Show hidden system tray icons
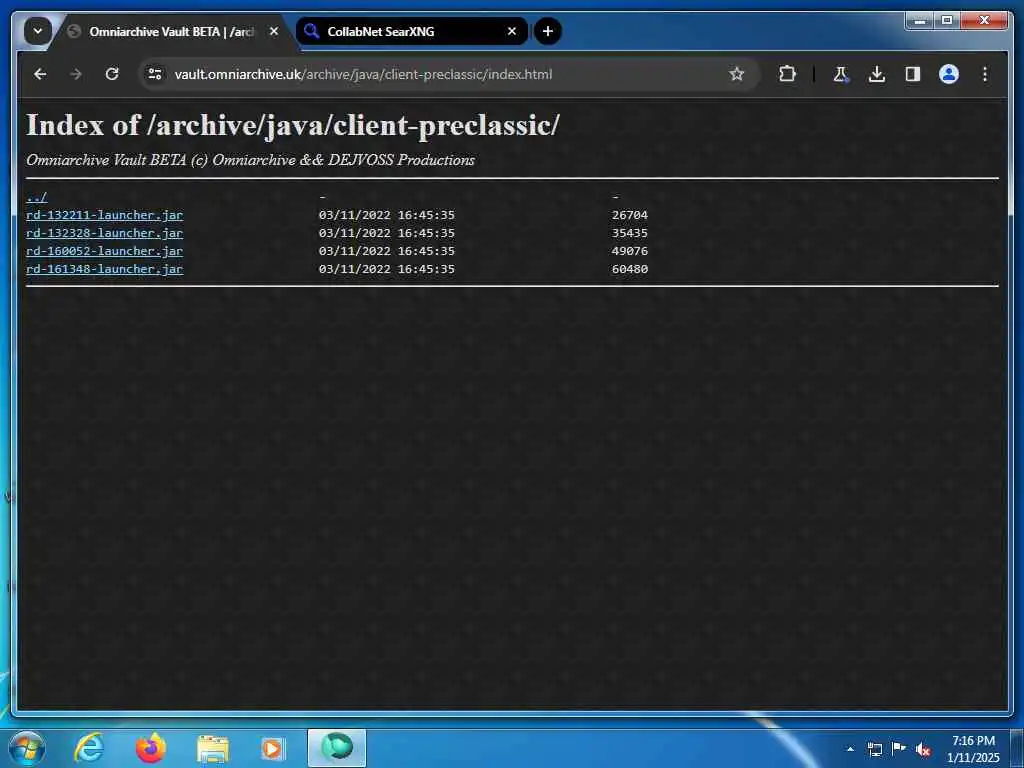The width and height of the screenshot is (1024, 768). pos(850,749)
